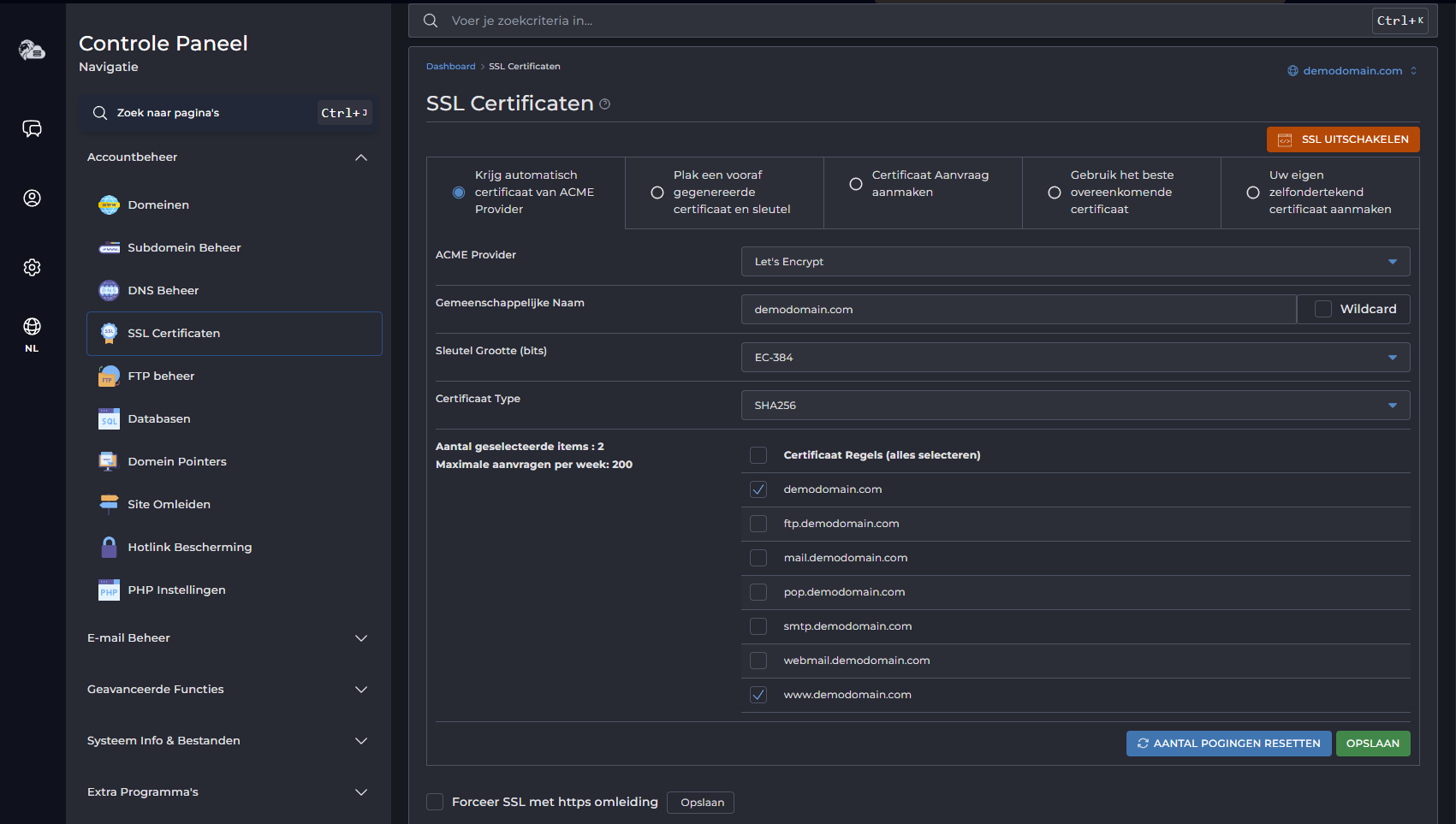Uncheck the www.demodomain.com entry
This screenshot has width=1456, height=824.
pos(758,695)
